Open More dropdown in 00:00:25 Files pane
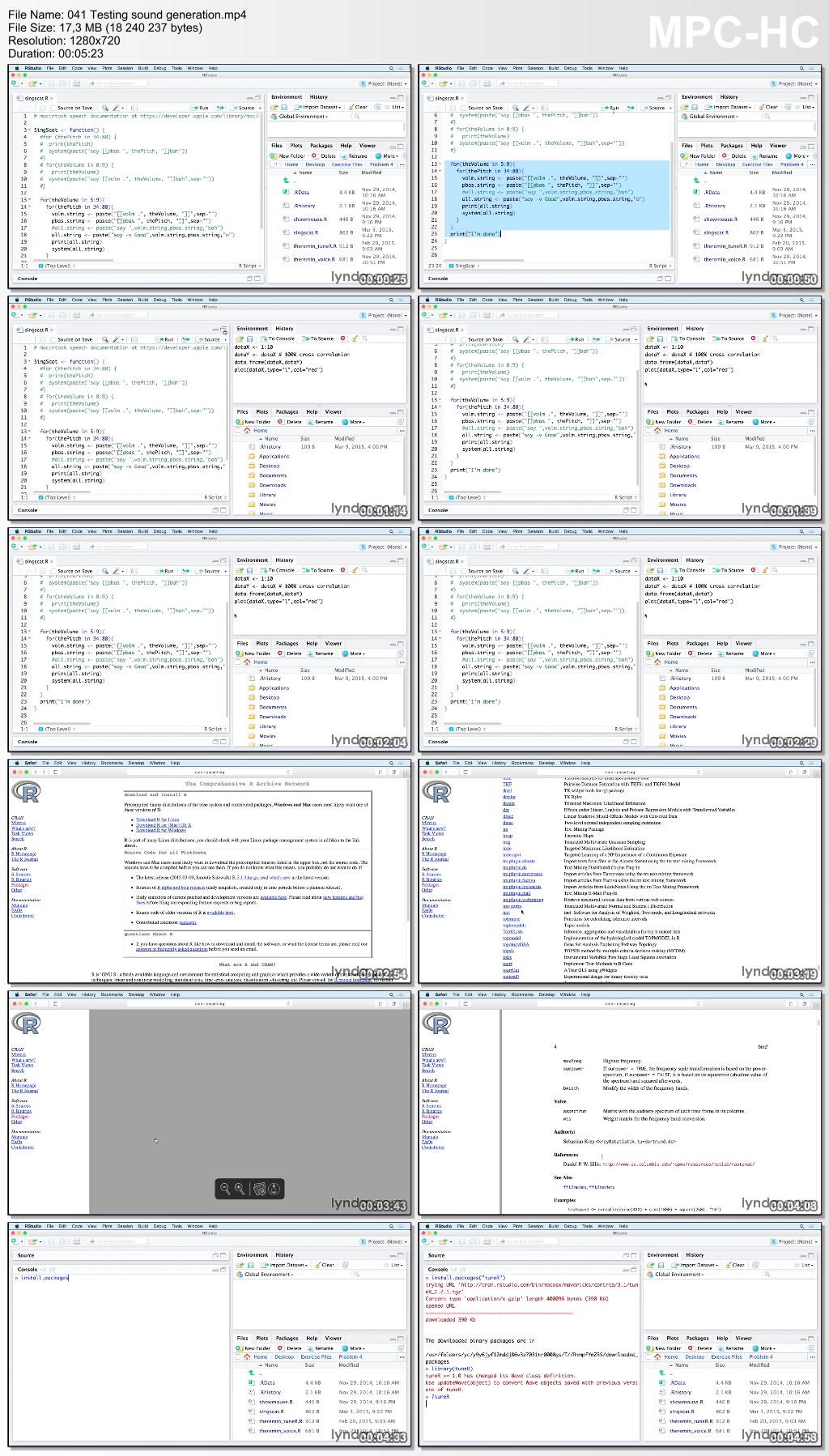829x1456 pixels. [388, 155]
